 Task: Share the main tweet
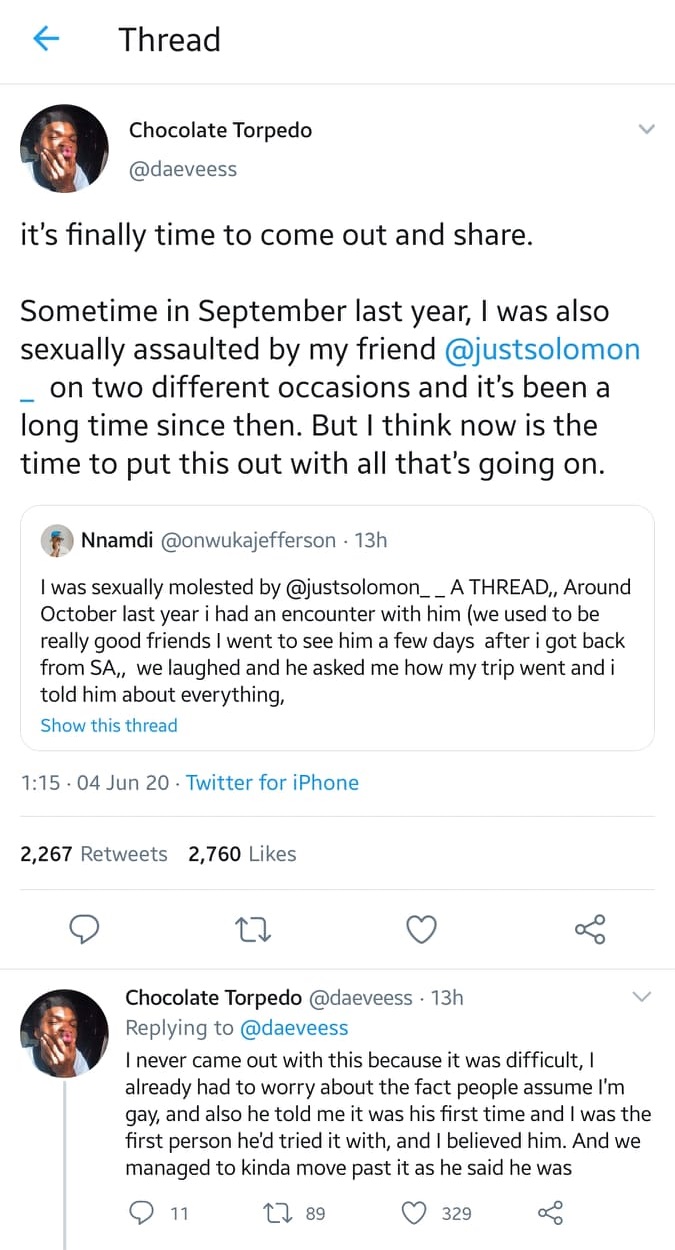(x=590, y=929)
